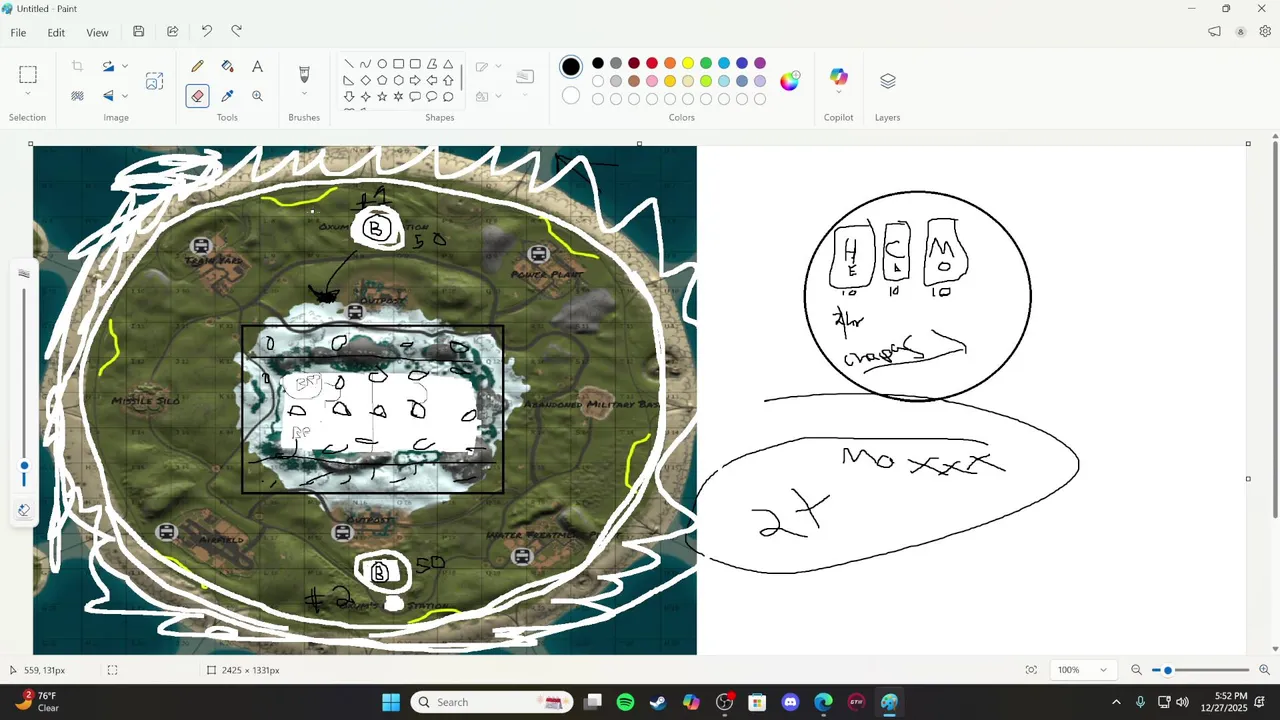Click the zoom in plus icon
This screenshot has height=720, width=1280.
click(1264, 670)
